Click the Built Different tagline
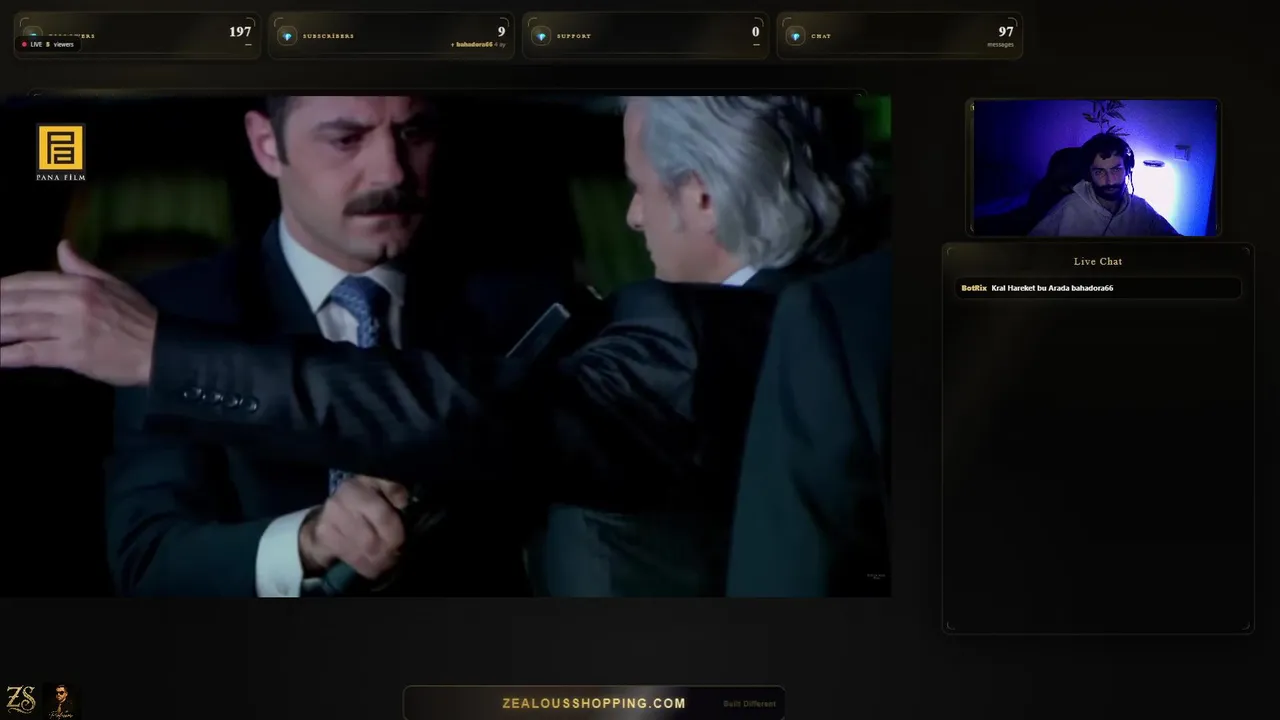 (x=750, y=704)
